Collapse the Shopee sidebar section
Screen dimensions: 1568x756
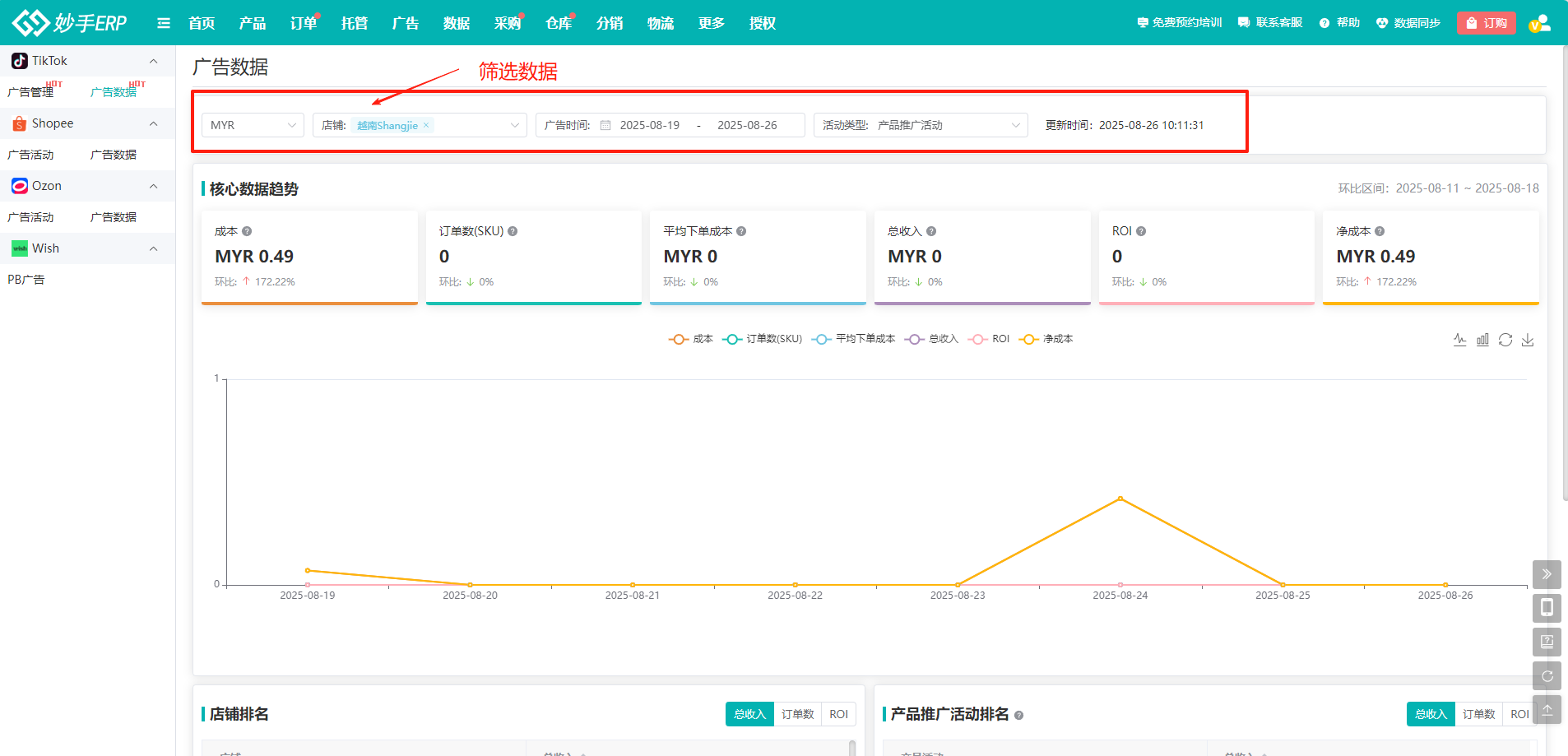click(153, 123)
